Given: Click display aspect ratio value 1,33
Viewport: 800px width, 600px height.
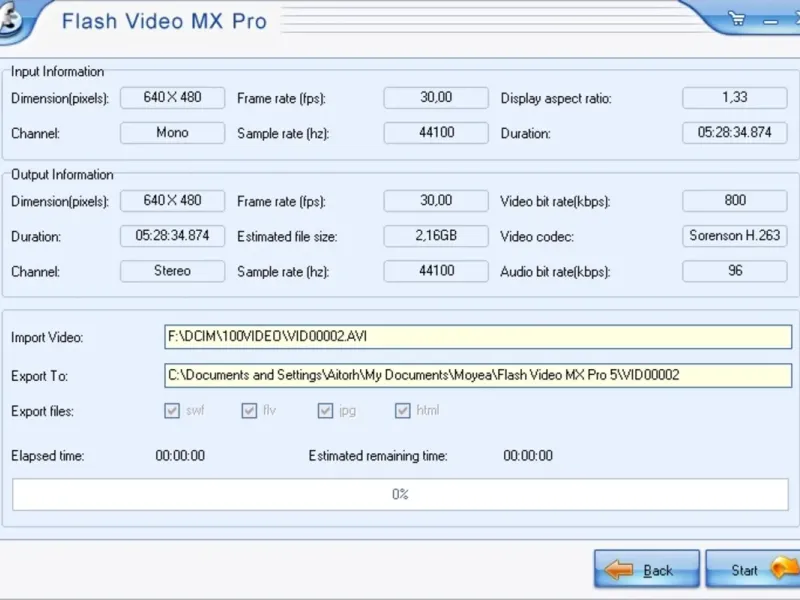Looking at the screenshot, I should 735,97.
